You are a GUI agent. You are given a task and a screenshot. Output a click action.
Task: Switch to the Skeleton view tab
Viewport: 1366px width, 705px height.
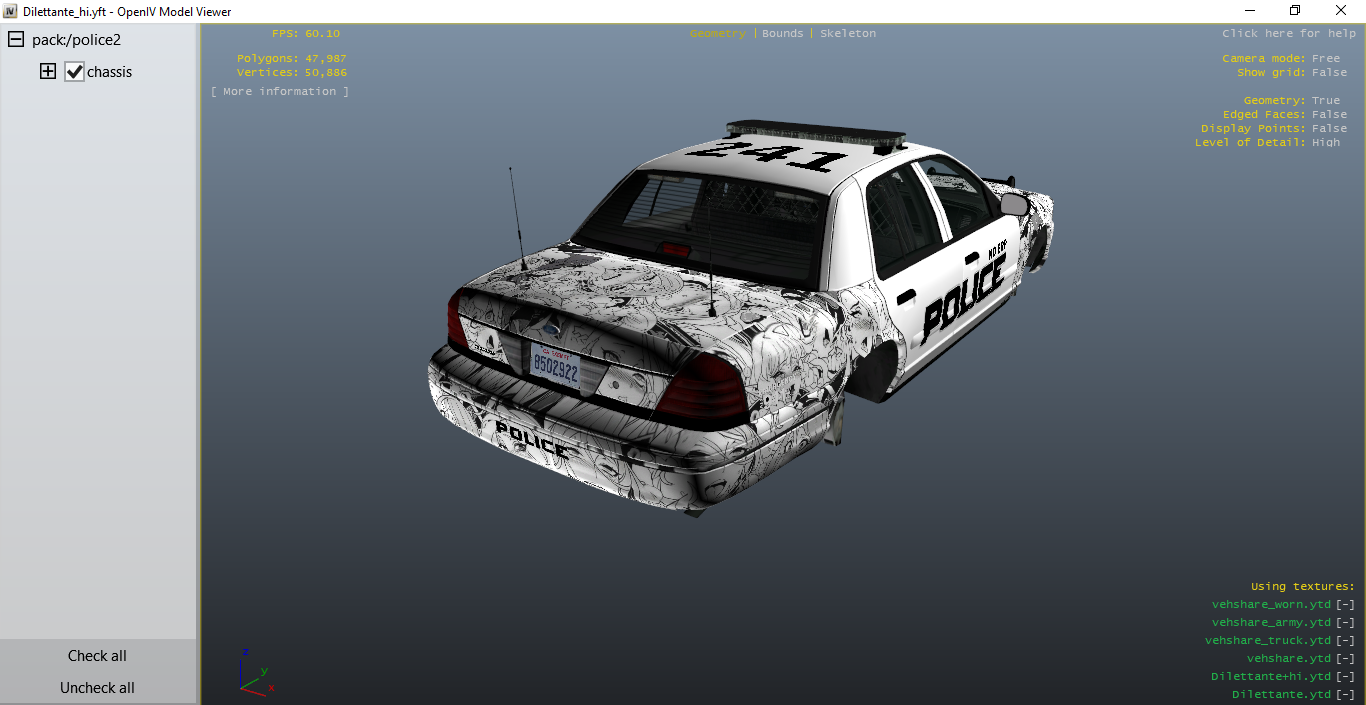[x=847, y=34]
